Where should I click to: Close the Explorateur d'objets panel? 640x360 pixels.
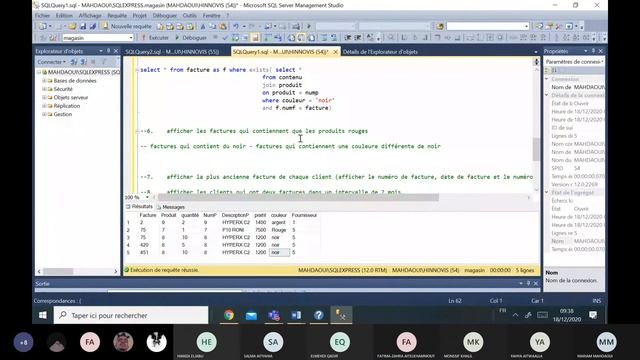[116, 51]
